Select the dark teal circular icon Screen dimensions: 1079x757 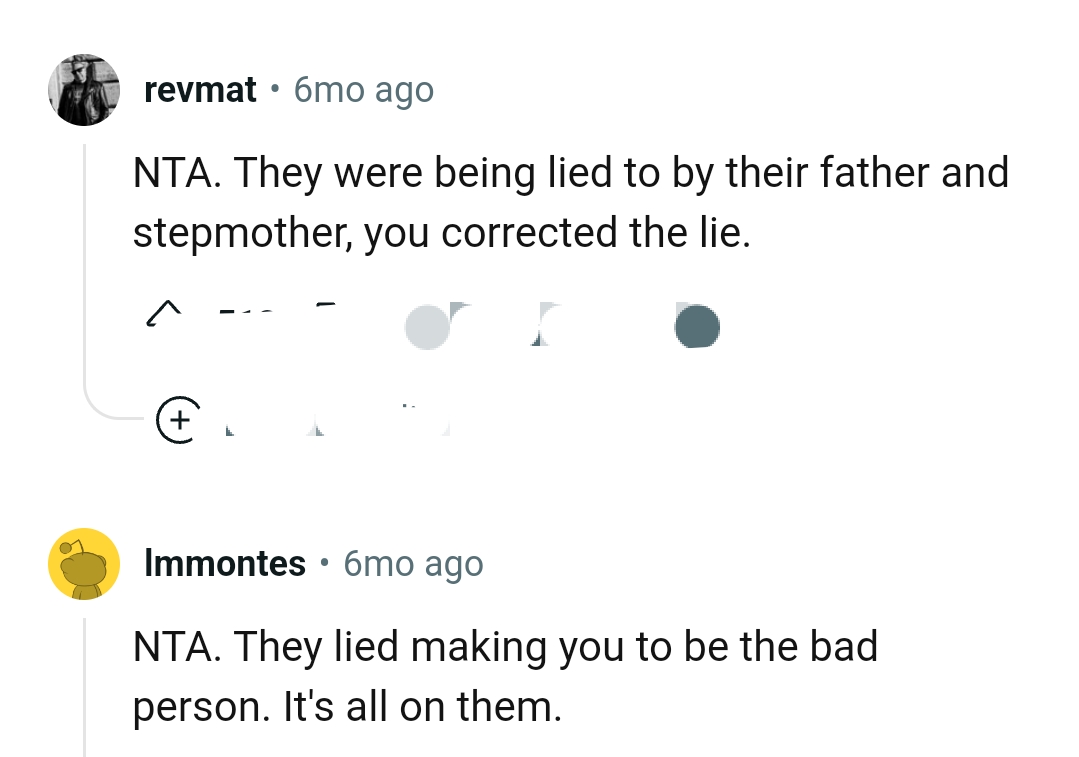[697, 326]
